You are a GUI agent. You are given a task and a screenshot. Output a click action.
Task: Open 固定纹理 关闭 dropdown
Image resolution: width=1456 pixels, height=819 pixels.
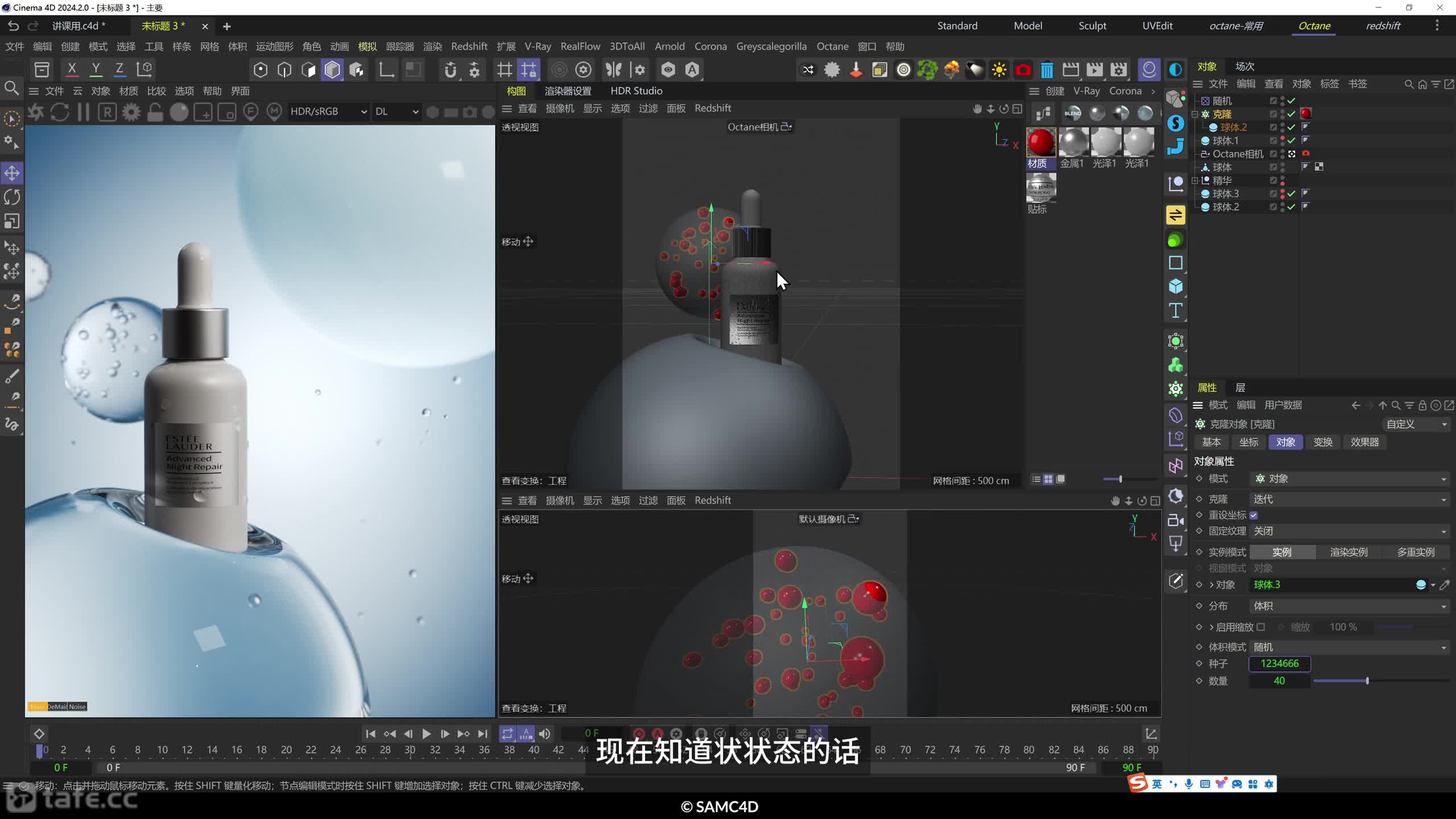(1349, 531)
